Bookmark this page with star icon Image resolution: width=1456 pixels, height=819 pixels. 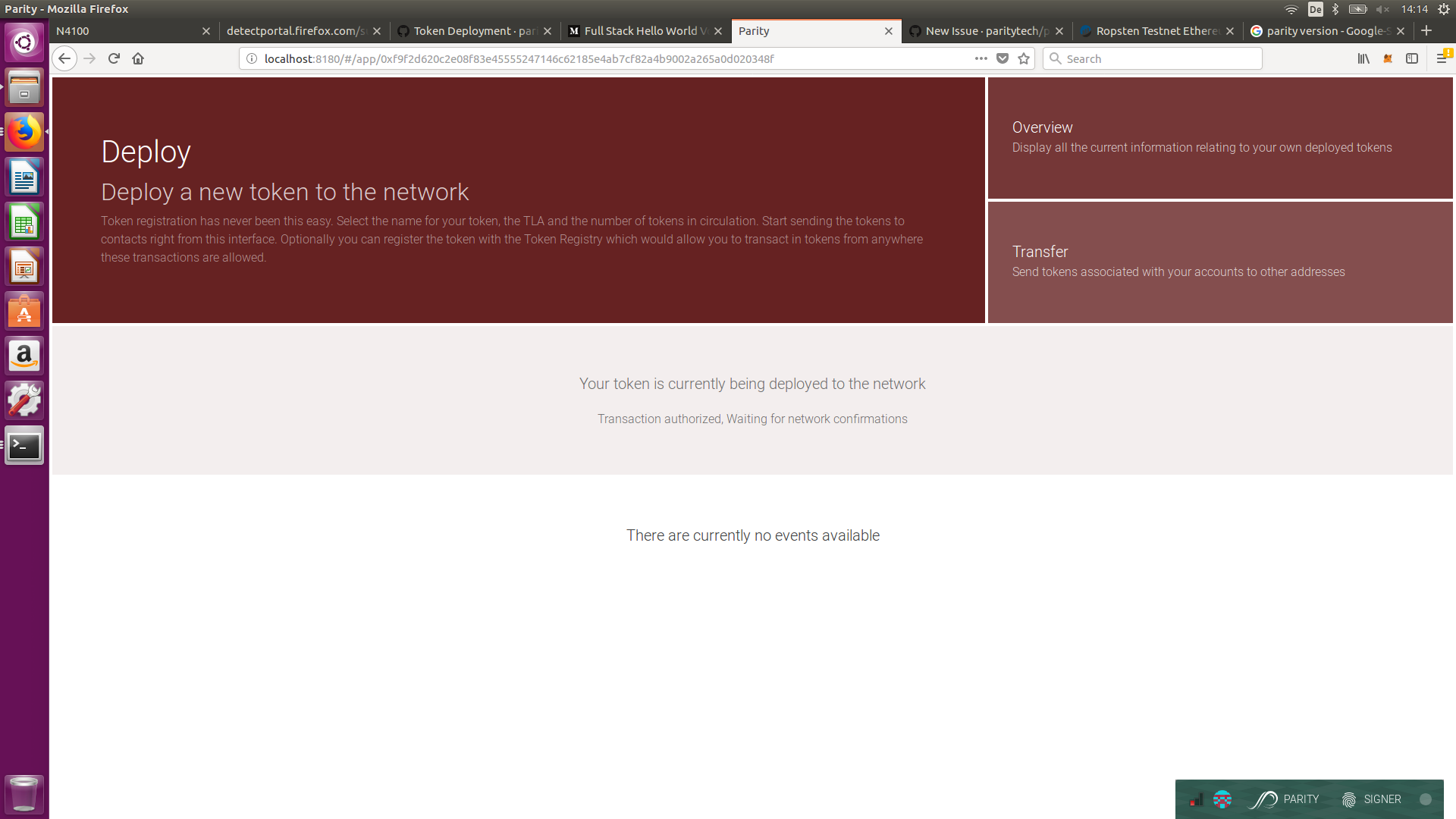[x=1024, y=58]
